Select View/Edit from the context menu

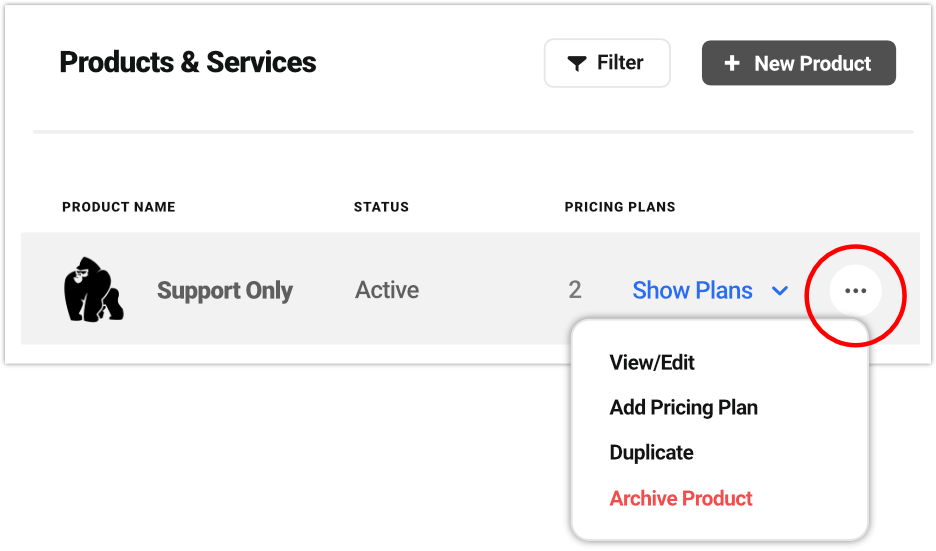[x=652, y=363]
